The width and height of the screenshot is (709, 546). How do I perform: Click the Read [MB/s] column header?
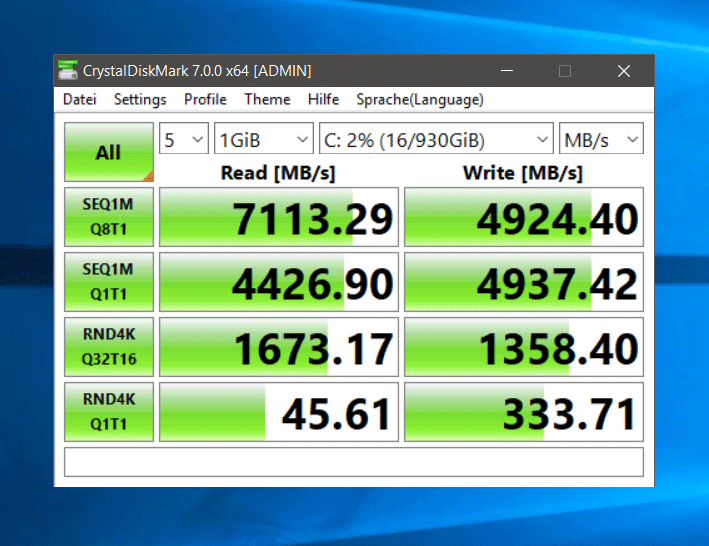tap(278, 173)
